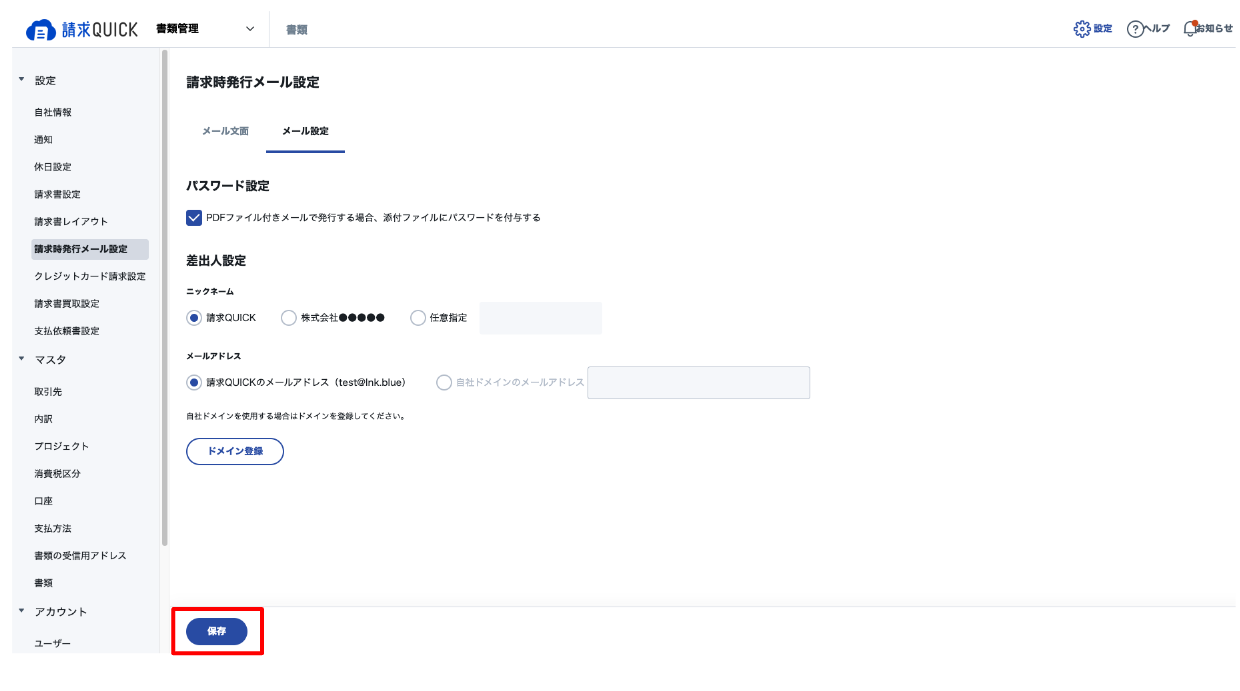Toggle the PDF password attachment checkbox
This screenshot has width=1240, height=691.
[194, 217]
